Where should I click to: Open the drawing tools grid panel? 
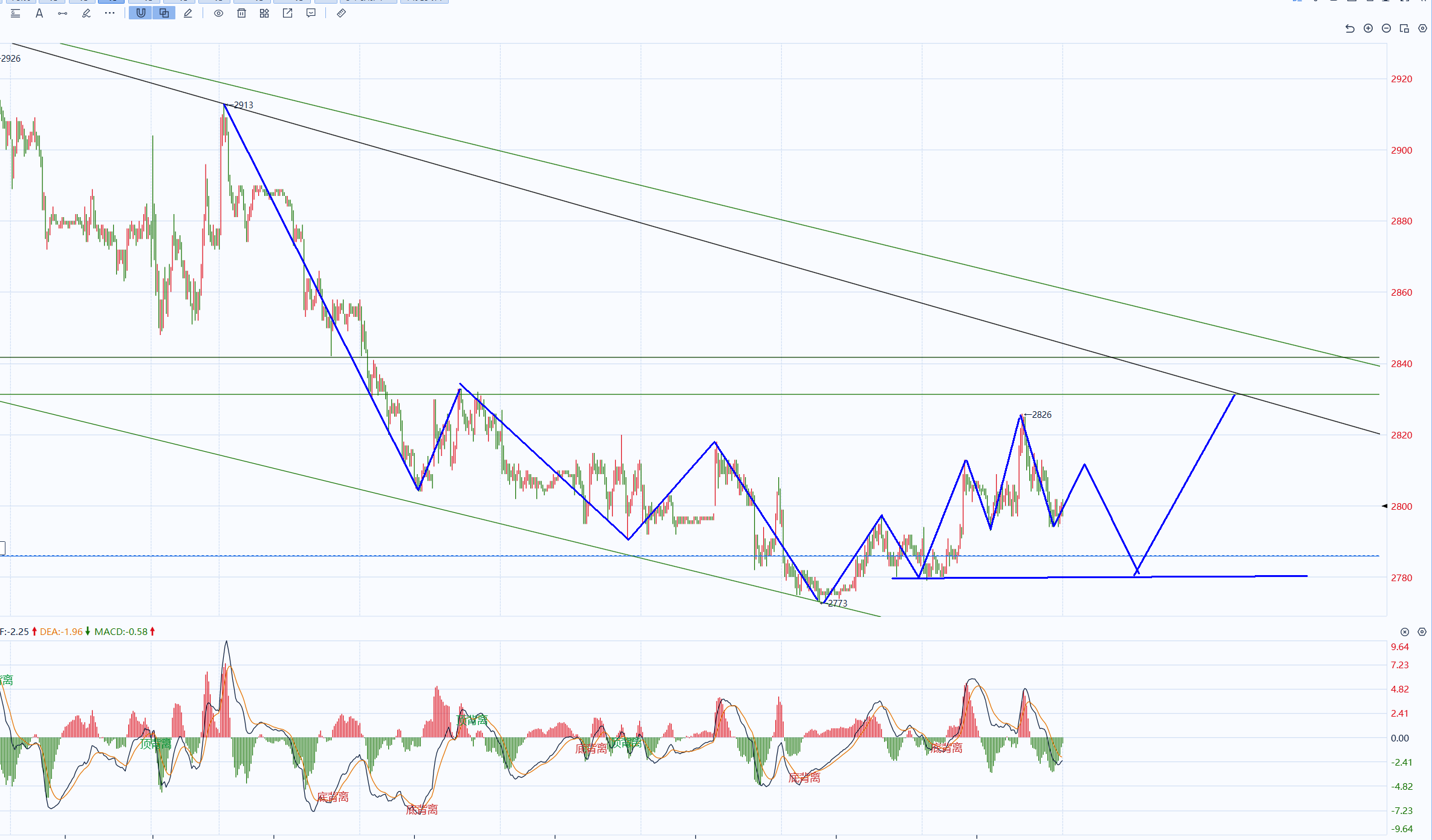click(264, 13)
